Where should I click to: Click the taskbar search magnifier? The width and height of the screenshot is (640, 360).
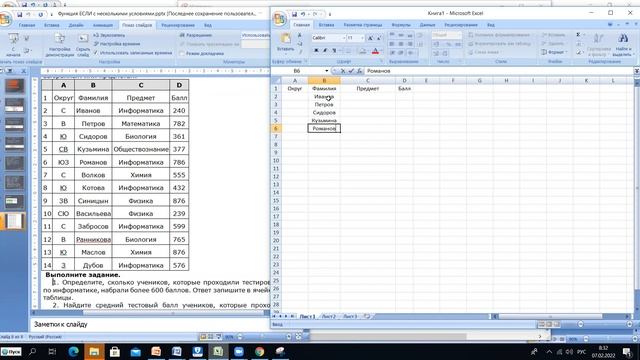pyautogui.click(x=32, y=351)
